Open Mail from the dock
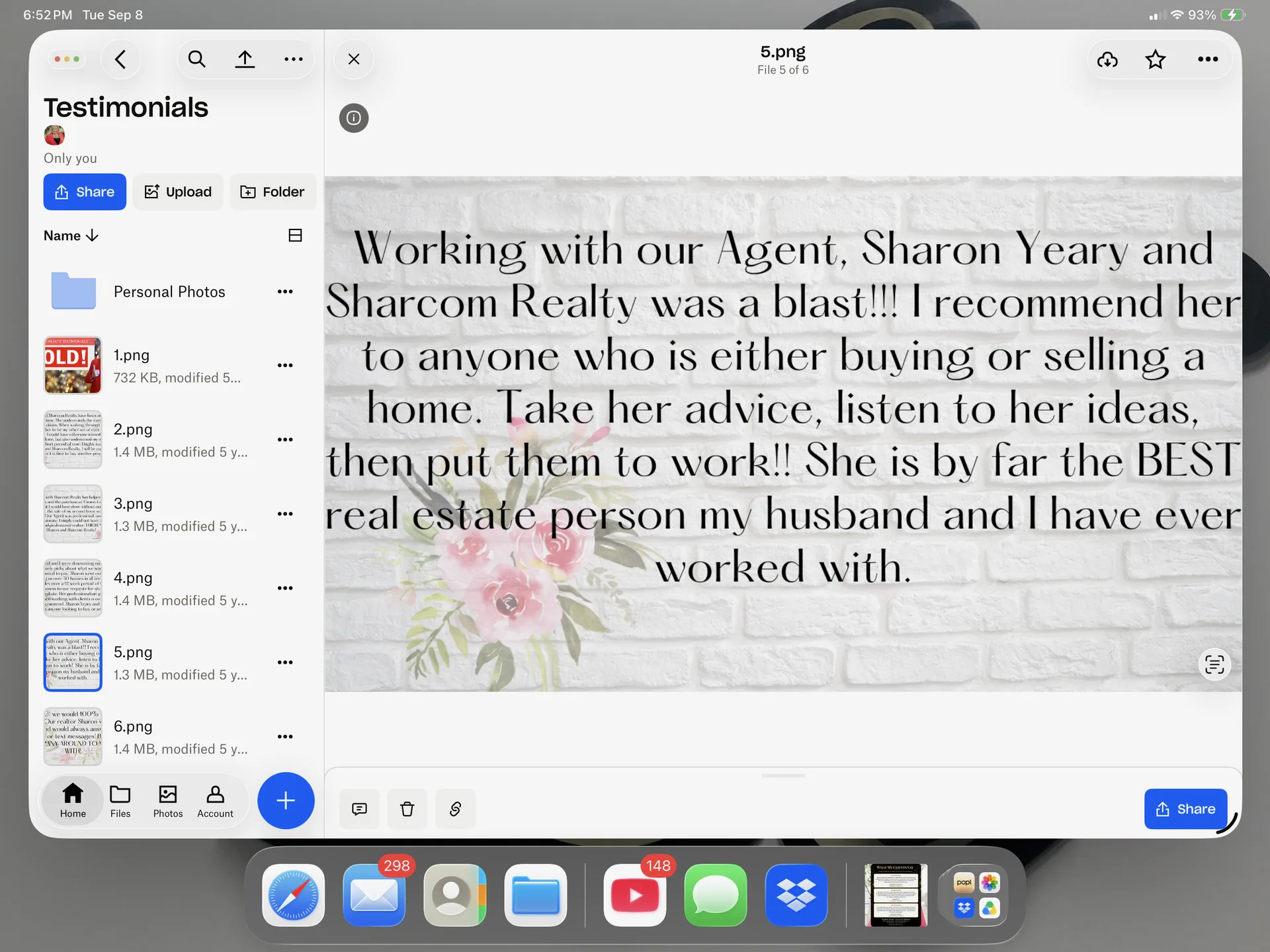 click(374, 895)
